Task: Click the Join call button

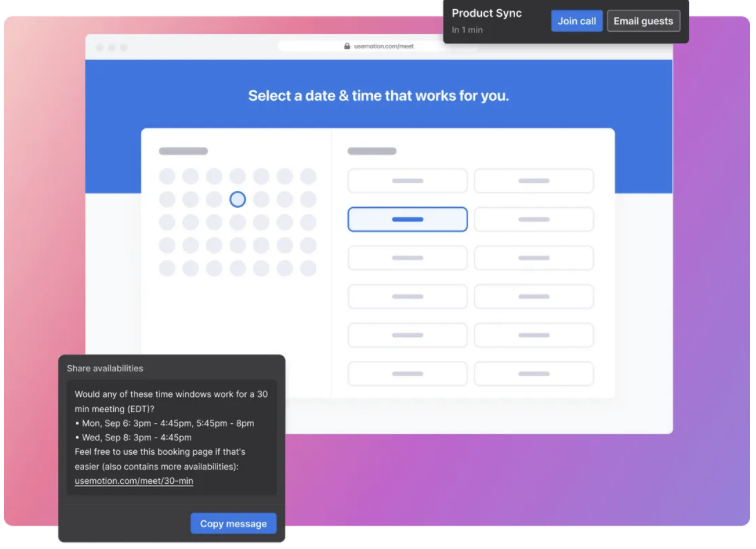Action: 576,21
